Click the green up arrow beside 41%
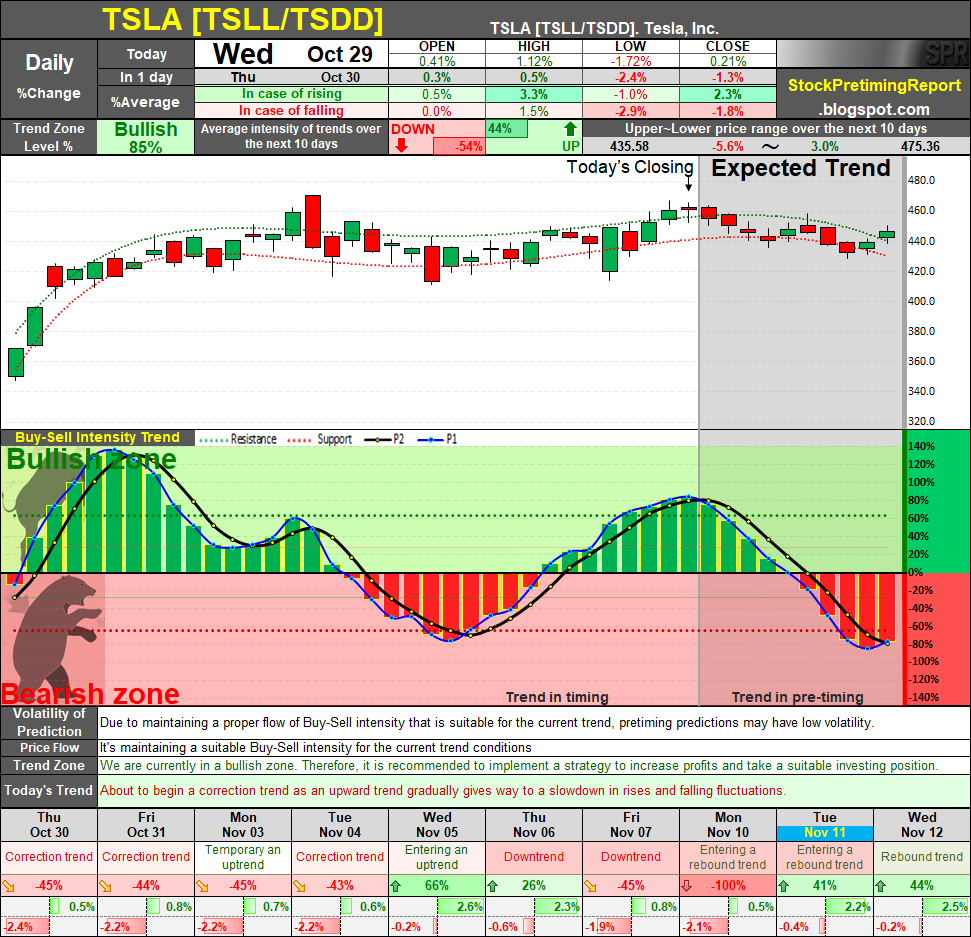Image resolution: width=971 pixels, height=937 pixels. [x=784, y=886]
